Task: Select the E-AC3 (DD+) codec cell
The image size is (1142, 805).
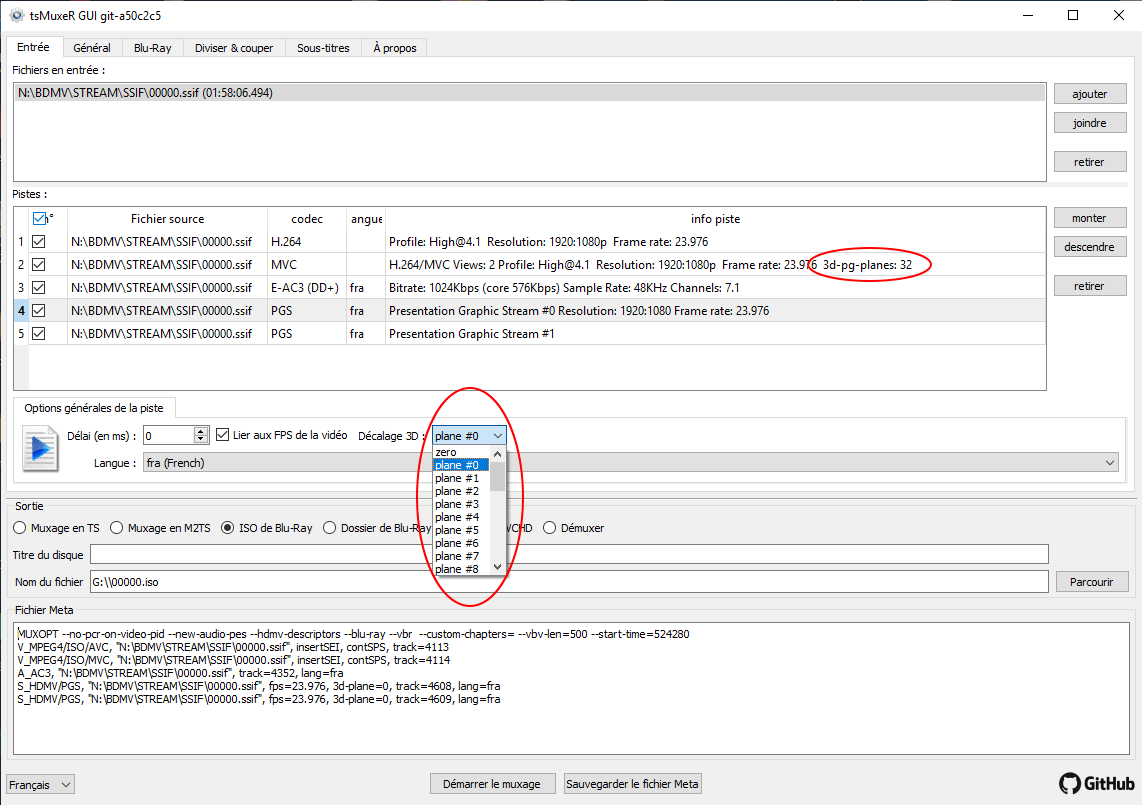Action: 306,288
